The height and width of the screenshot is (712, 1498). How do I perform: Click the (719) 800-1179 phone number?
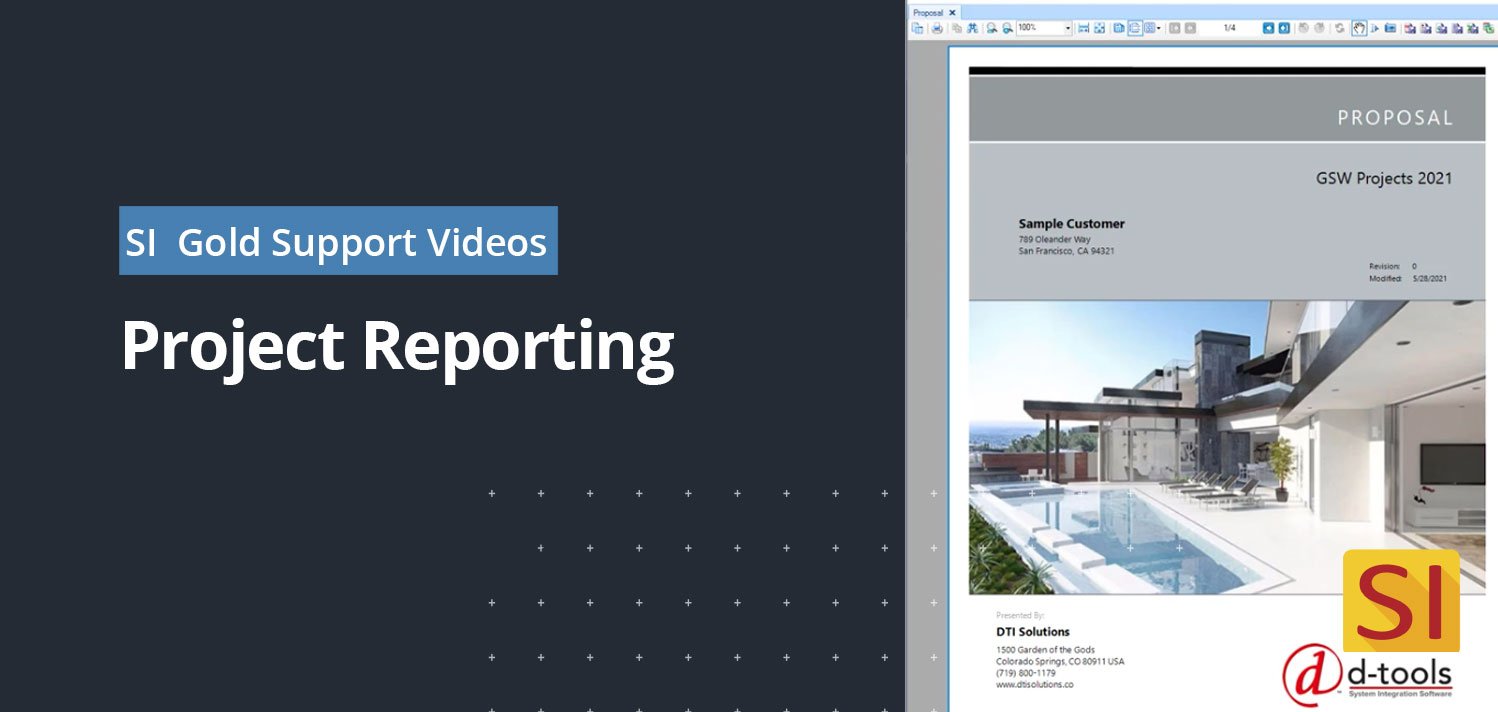[x=1025, y=673]
